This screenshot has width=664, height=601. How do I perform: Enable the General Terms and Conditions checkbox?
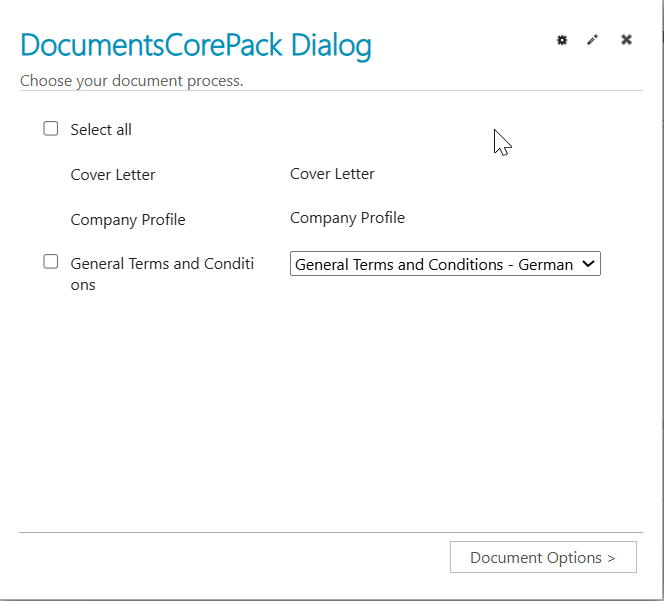(x=51, y=262)
